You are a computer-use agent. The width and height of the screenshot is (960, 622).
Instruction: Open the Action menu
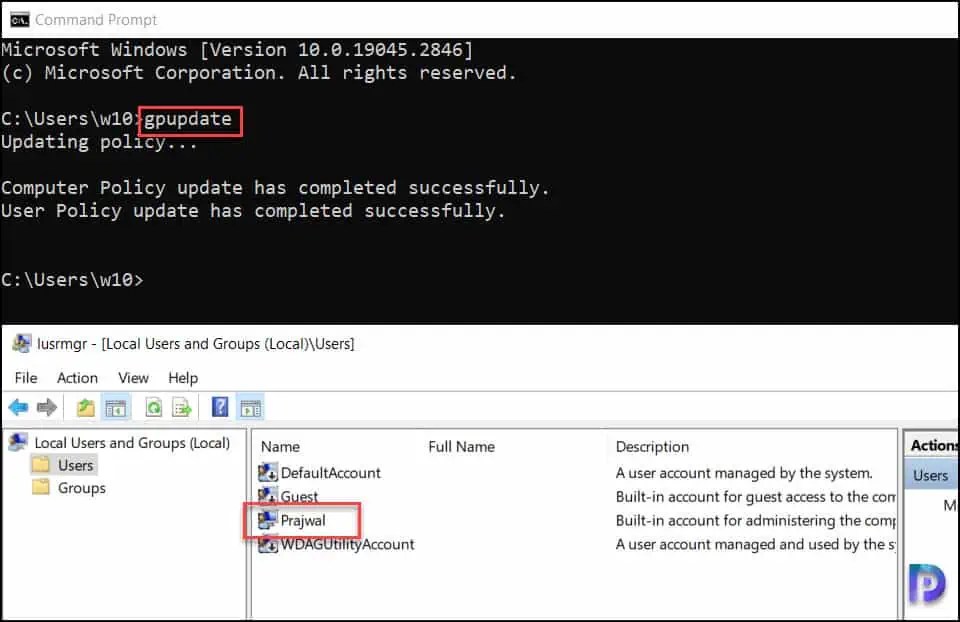pos(77,378)
